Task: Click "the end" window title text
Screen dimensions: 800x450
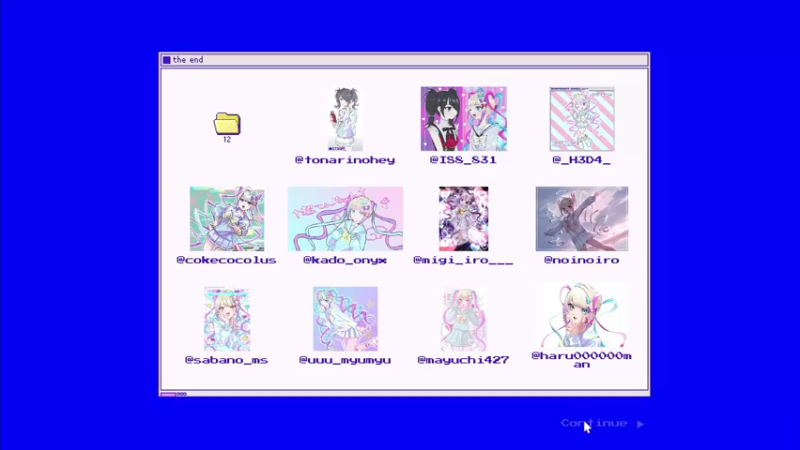Action: [x=188, y=60]
